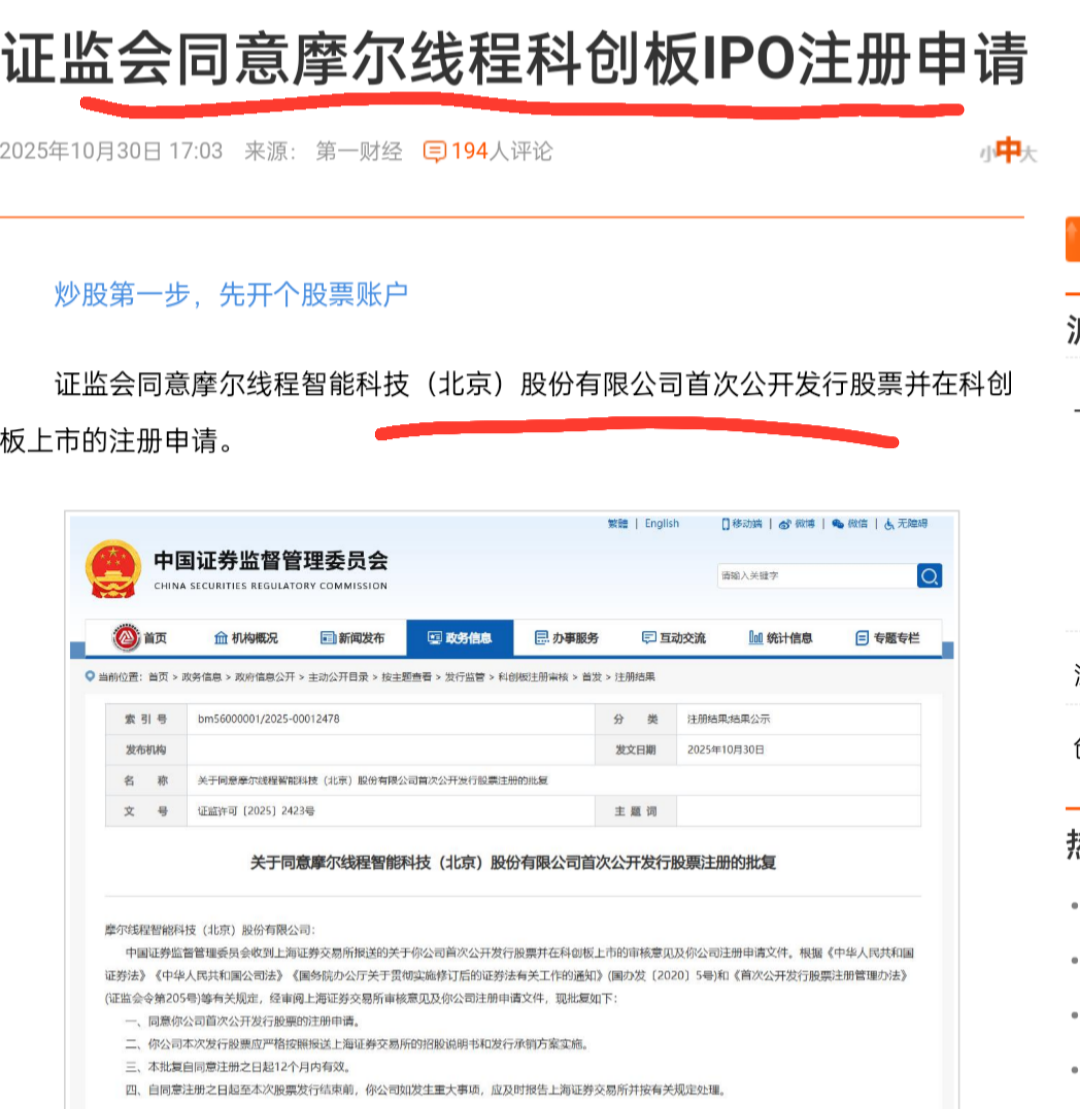Image resolution: width=1080 pixels, height=1109 pixels.
Task: Set font size to small (小)
Action: pos(986,153)
